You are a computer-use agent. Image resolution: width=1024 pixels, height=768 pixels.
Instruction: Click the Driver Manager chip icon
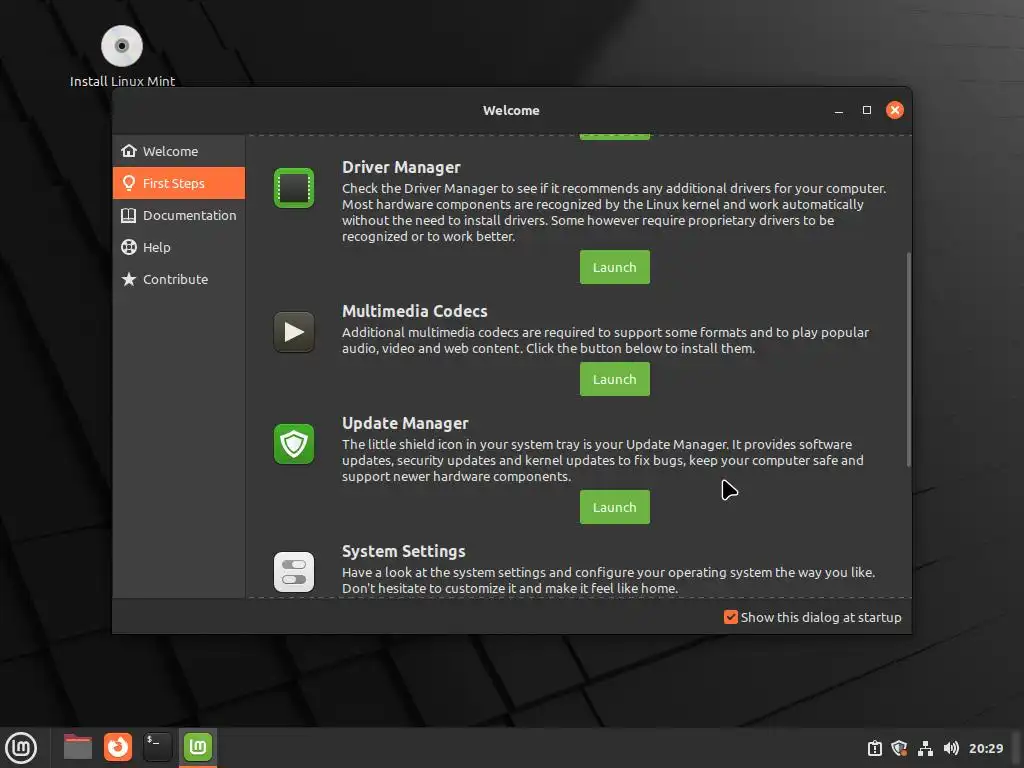[x=294, y=188]
